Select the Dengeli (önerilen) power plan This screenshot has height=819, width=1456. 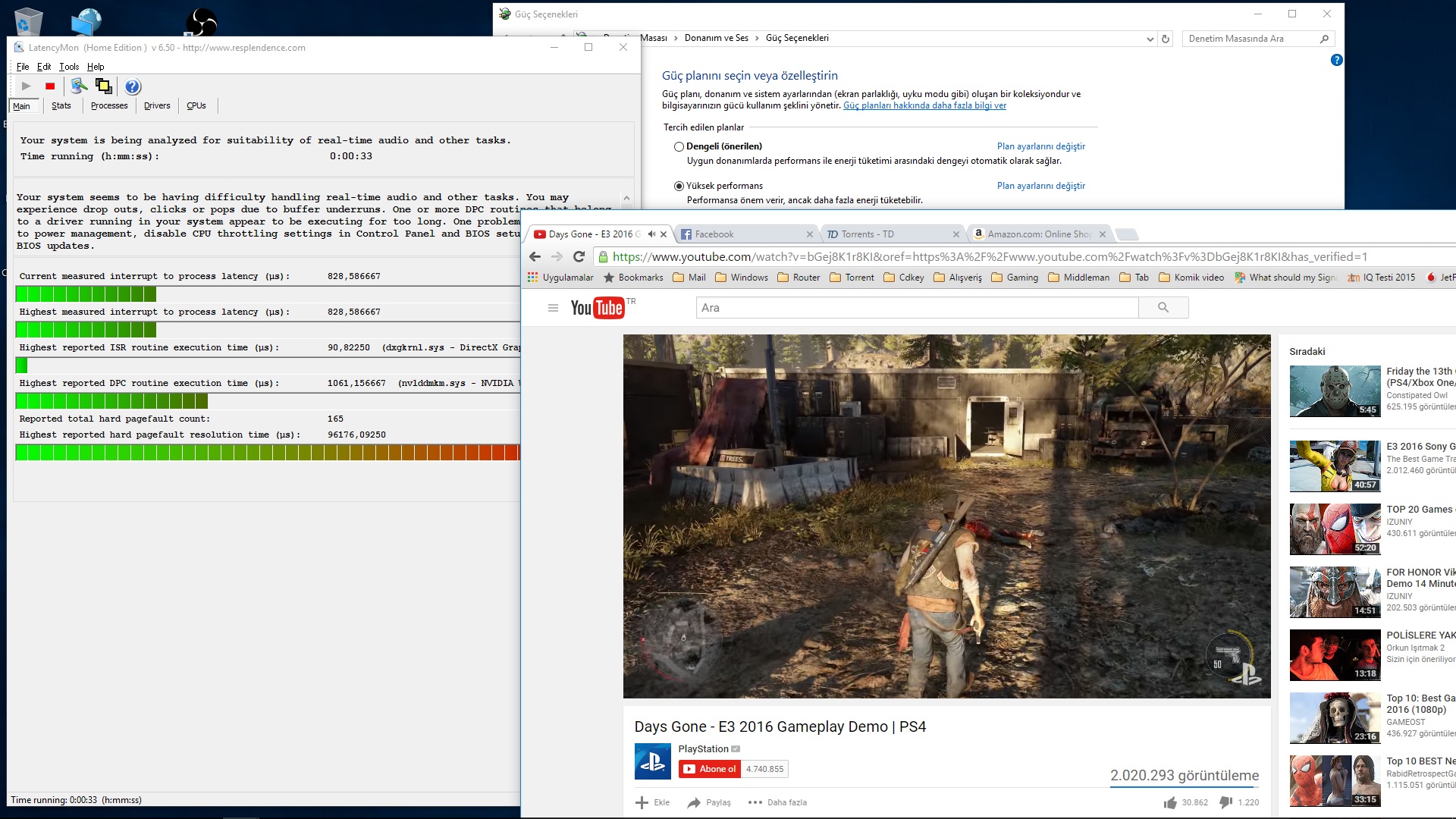[x=679, y=146]
